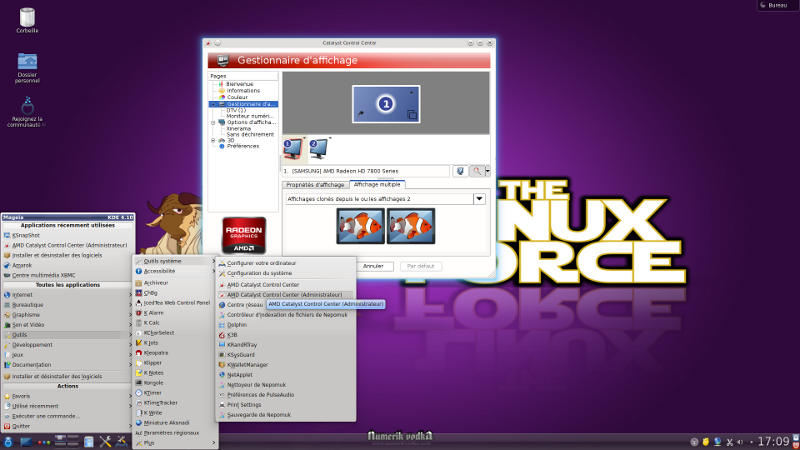Click the Radeon Graphics AMD logo

coord(244,235)
